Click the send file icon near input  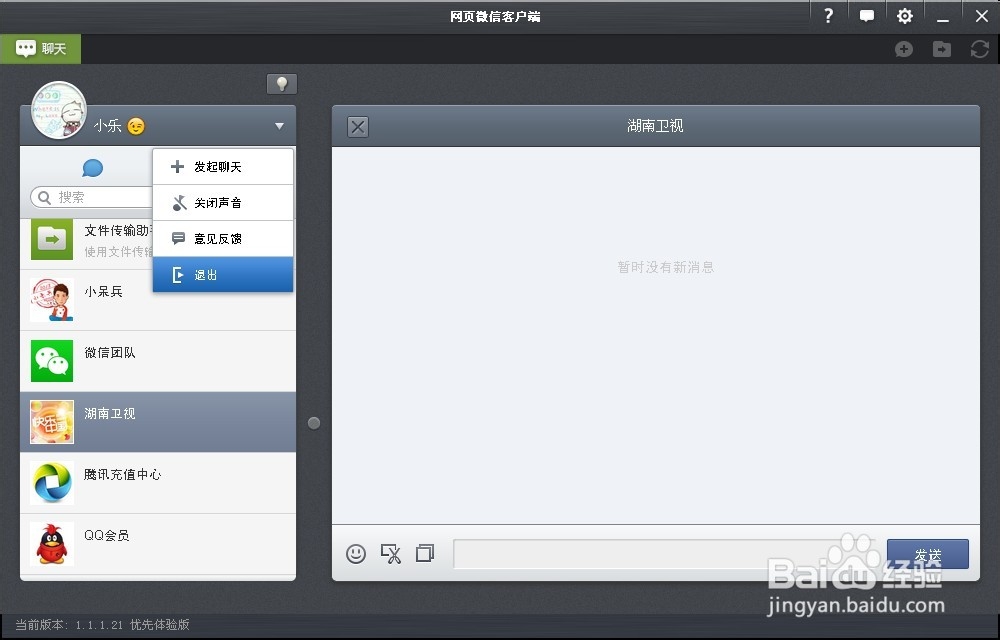tap(425, 553)
